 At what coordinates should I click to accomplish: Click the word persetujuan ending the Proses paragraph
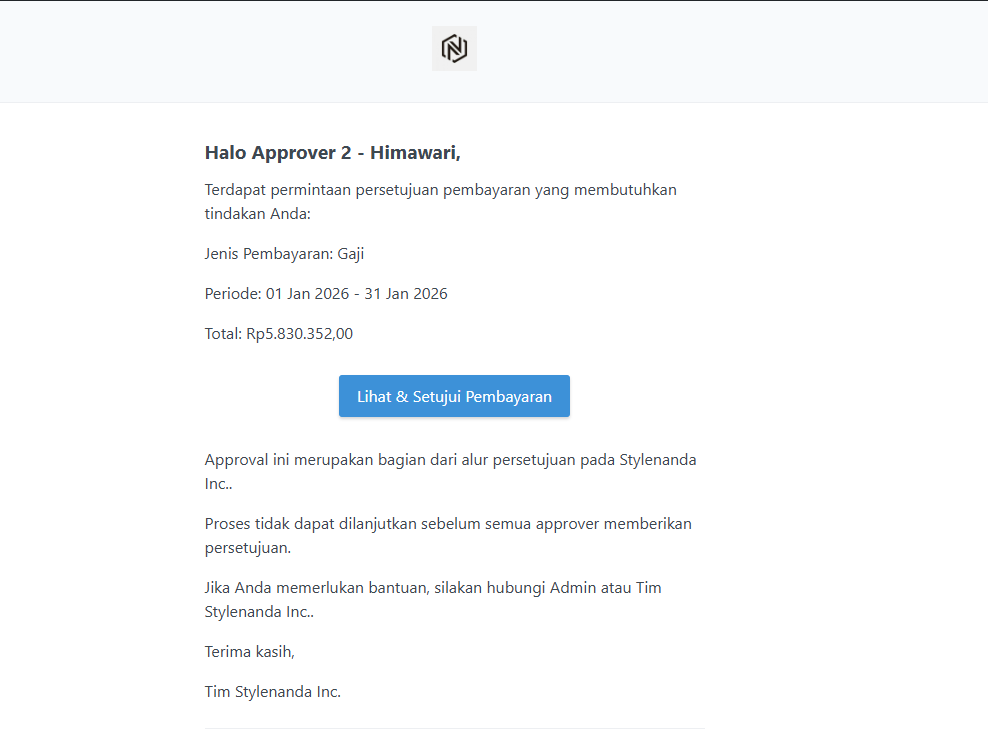tap(247, 549)
